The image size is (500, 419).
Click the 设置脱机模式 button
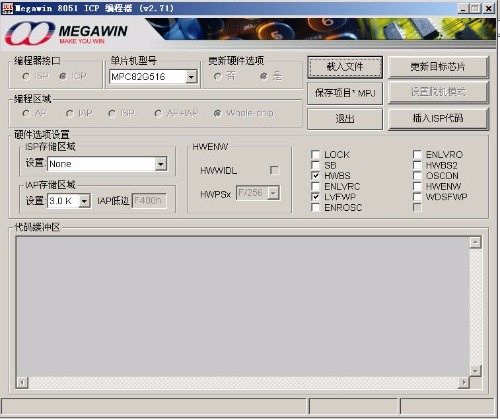(x=438, y=92)
